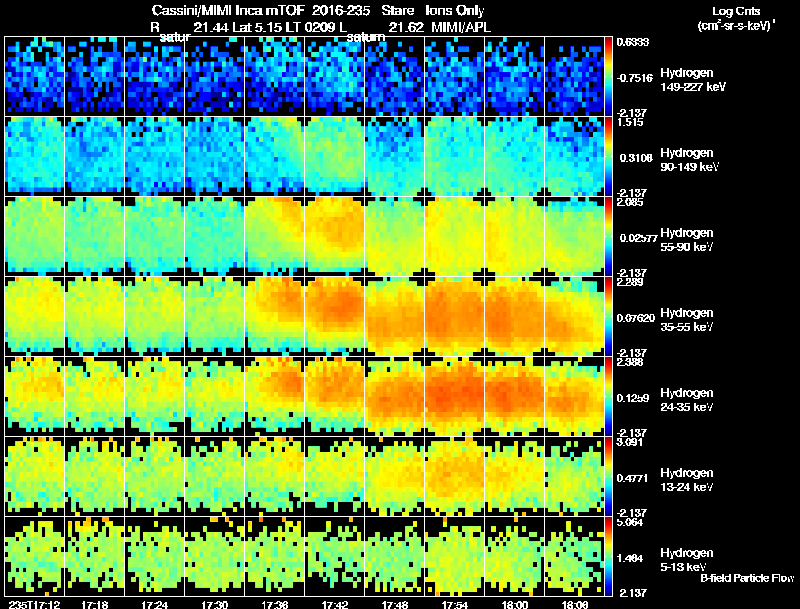Click the 55-90 keV Hydrogen color bar

point(608,237)
